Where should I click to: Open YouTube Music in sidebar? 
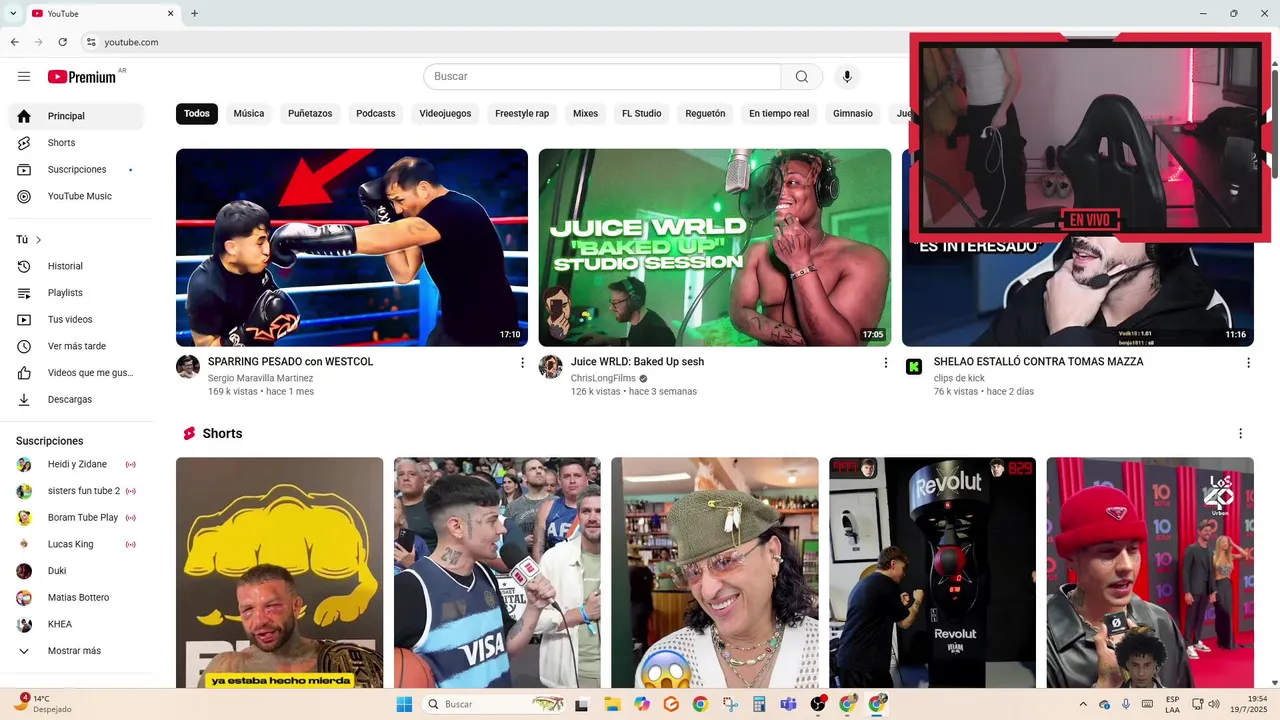click(76, 196)
